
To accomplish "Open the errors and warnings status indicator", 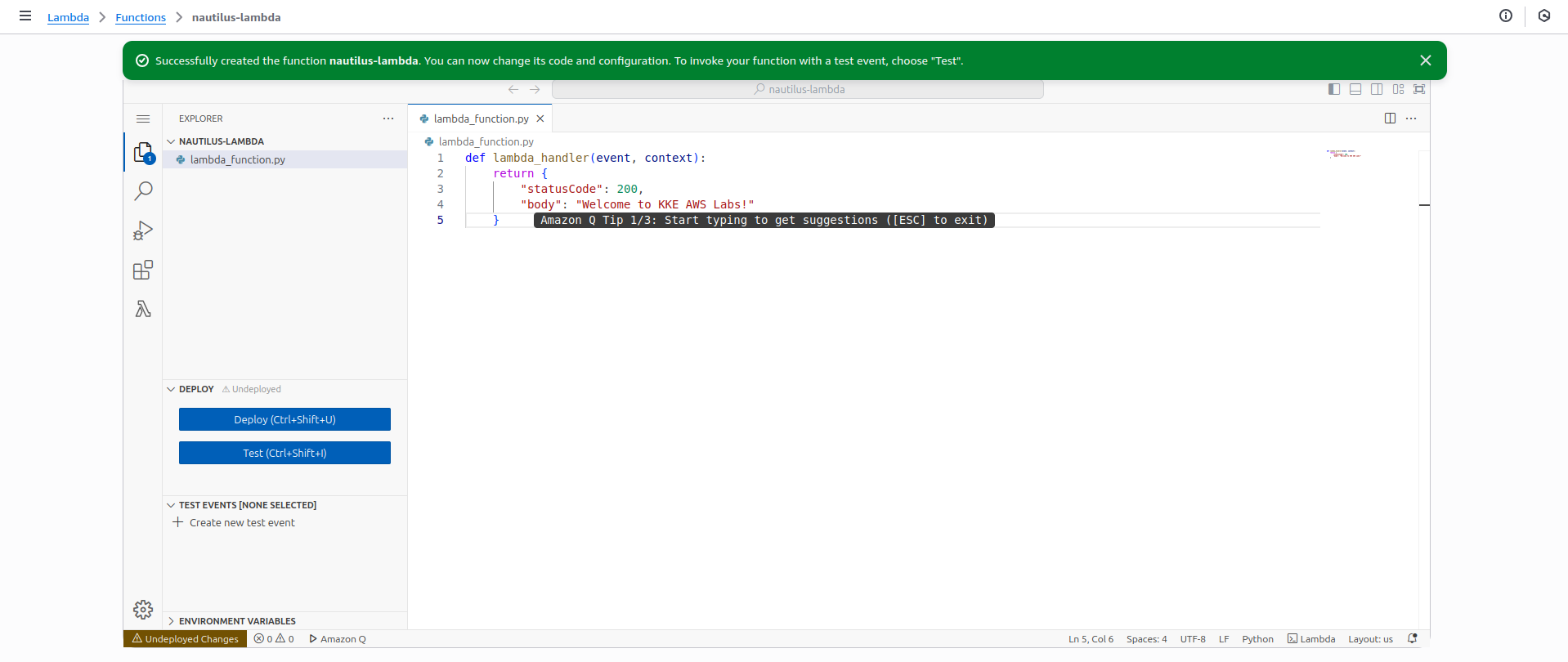I will (x=274, y=639).
